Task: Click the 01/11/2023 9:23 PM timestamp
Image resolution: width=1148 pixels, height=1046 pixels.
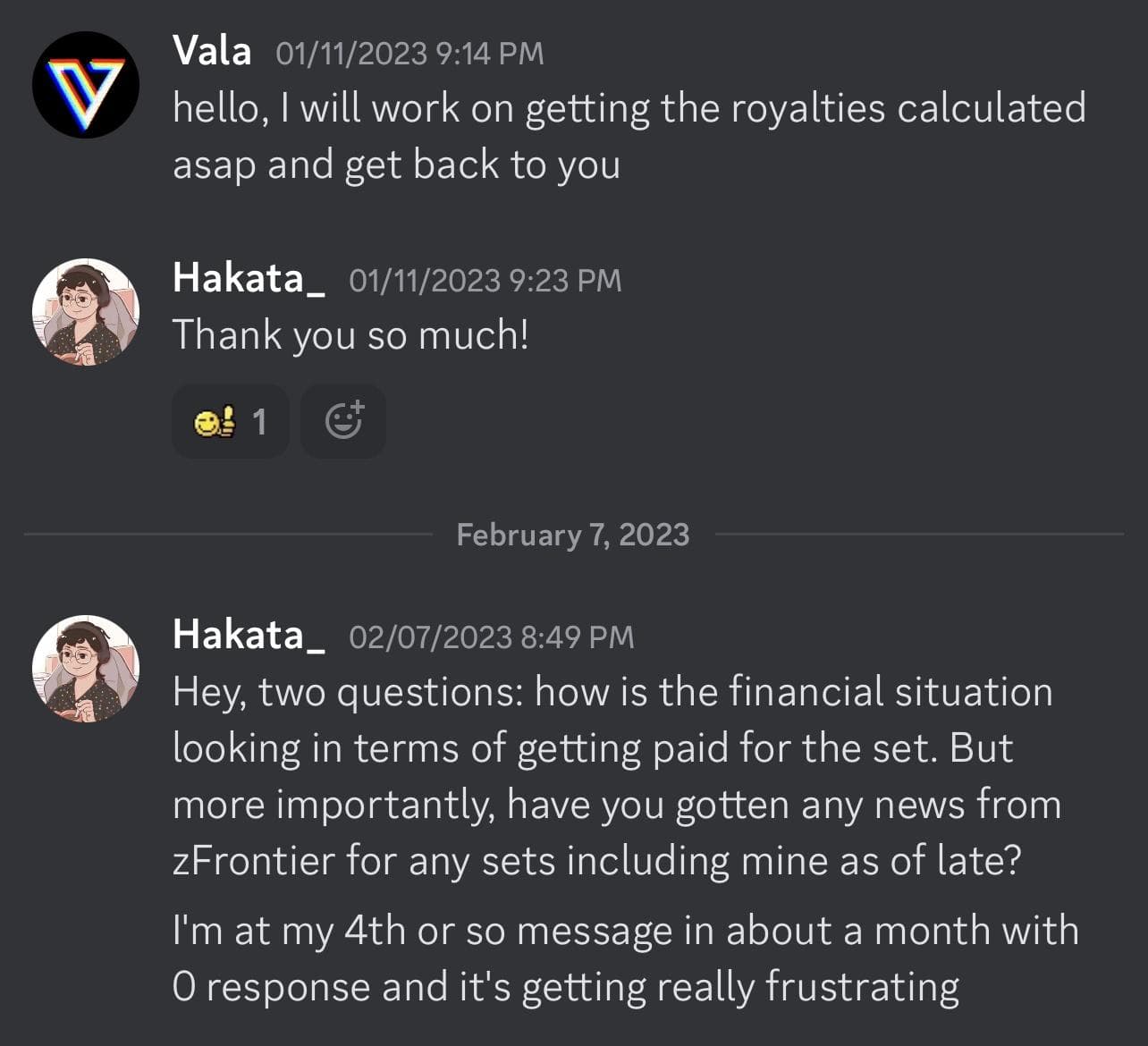Action: 485,281
